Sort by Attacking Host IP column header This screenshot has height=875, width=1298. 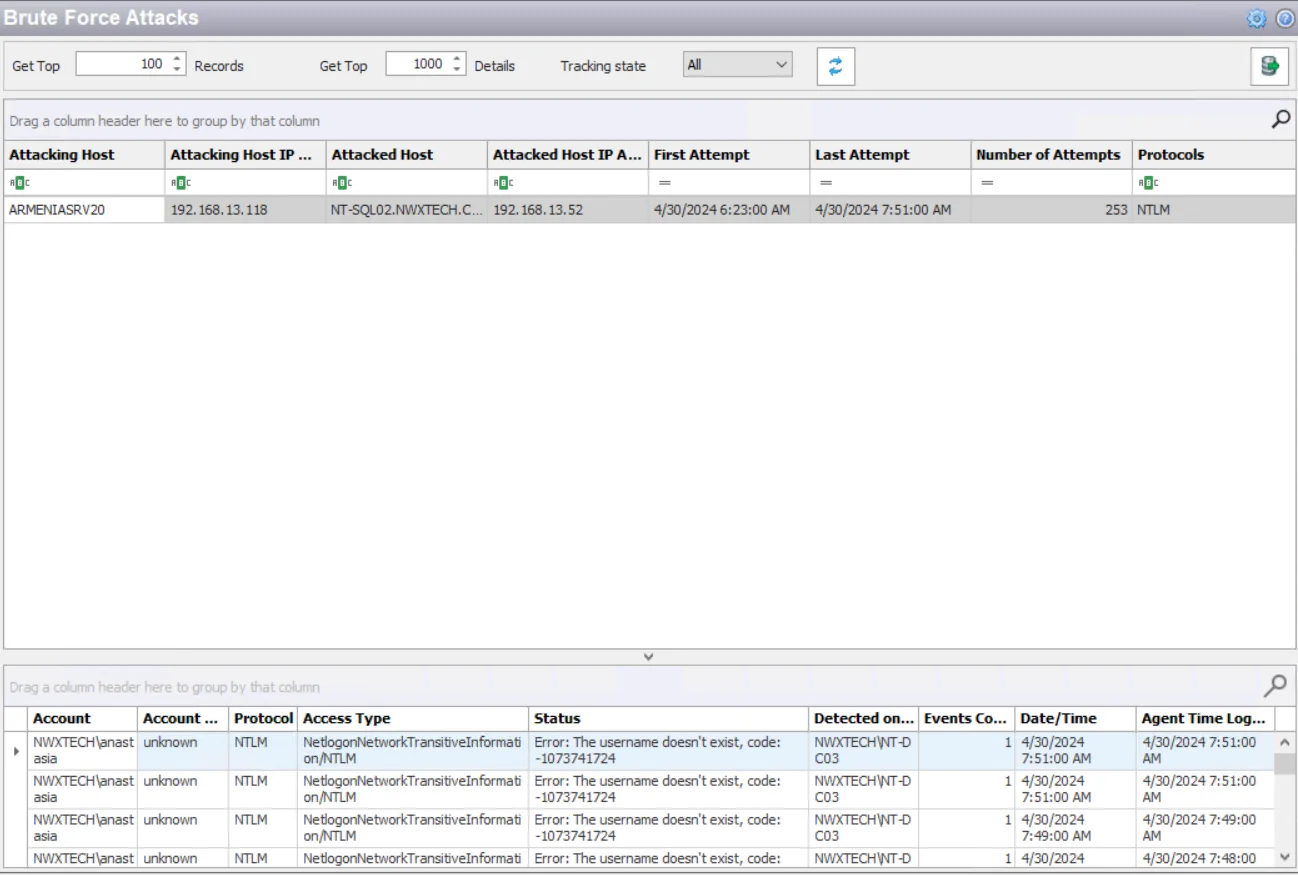pos(245,155)
